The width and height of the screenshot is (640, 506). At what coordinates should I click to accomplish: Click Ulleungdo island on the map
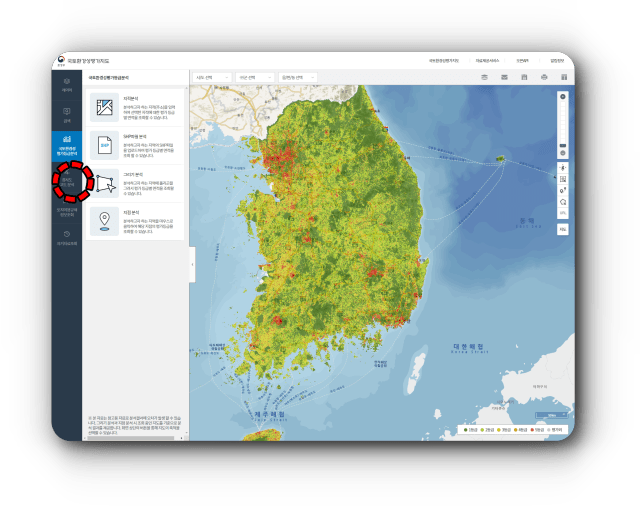point(500,158)
